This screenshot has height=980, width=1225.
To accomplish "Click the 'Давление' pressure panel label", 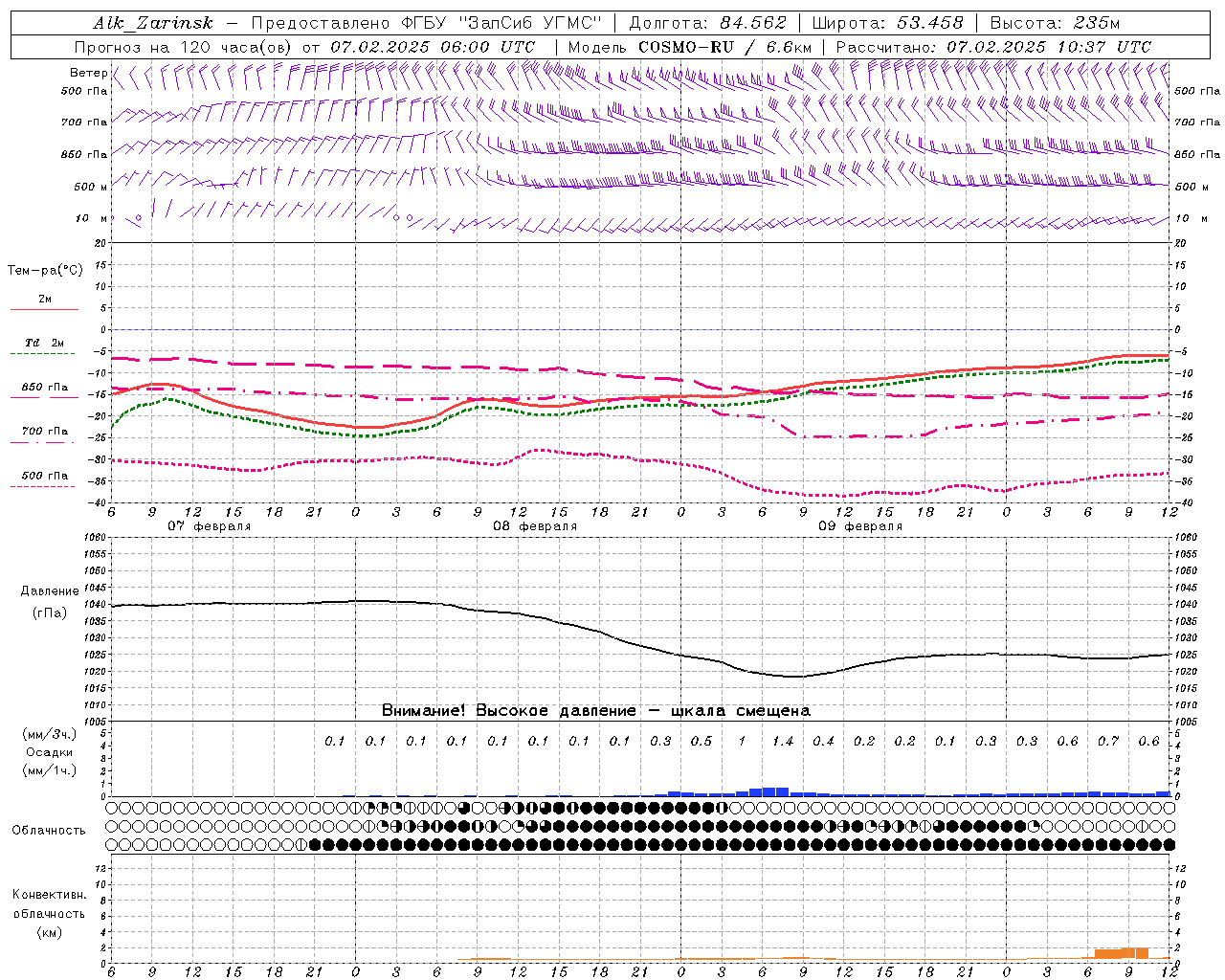I will tap(50, 591).
